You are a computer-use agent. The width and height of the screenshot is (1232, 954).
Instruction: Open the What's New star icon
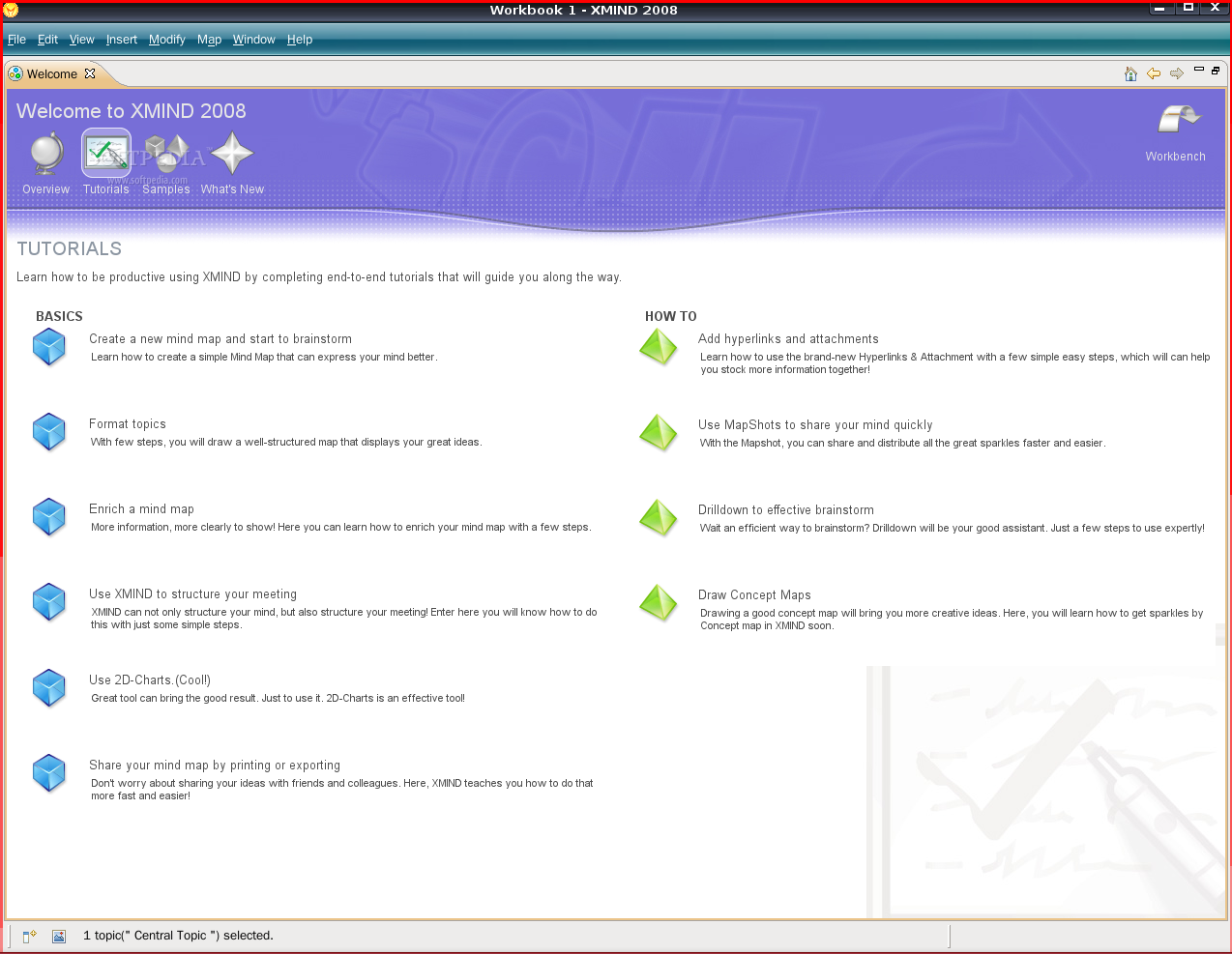coord(232,153)
